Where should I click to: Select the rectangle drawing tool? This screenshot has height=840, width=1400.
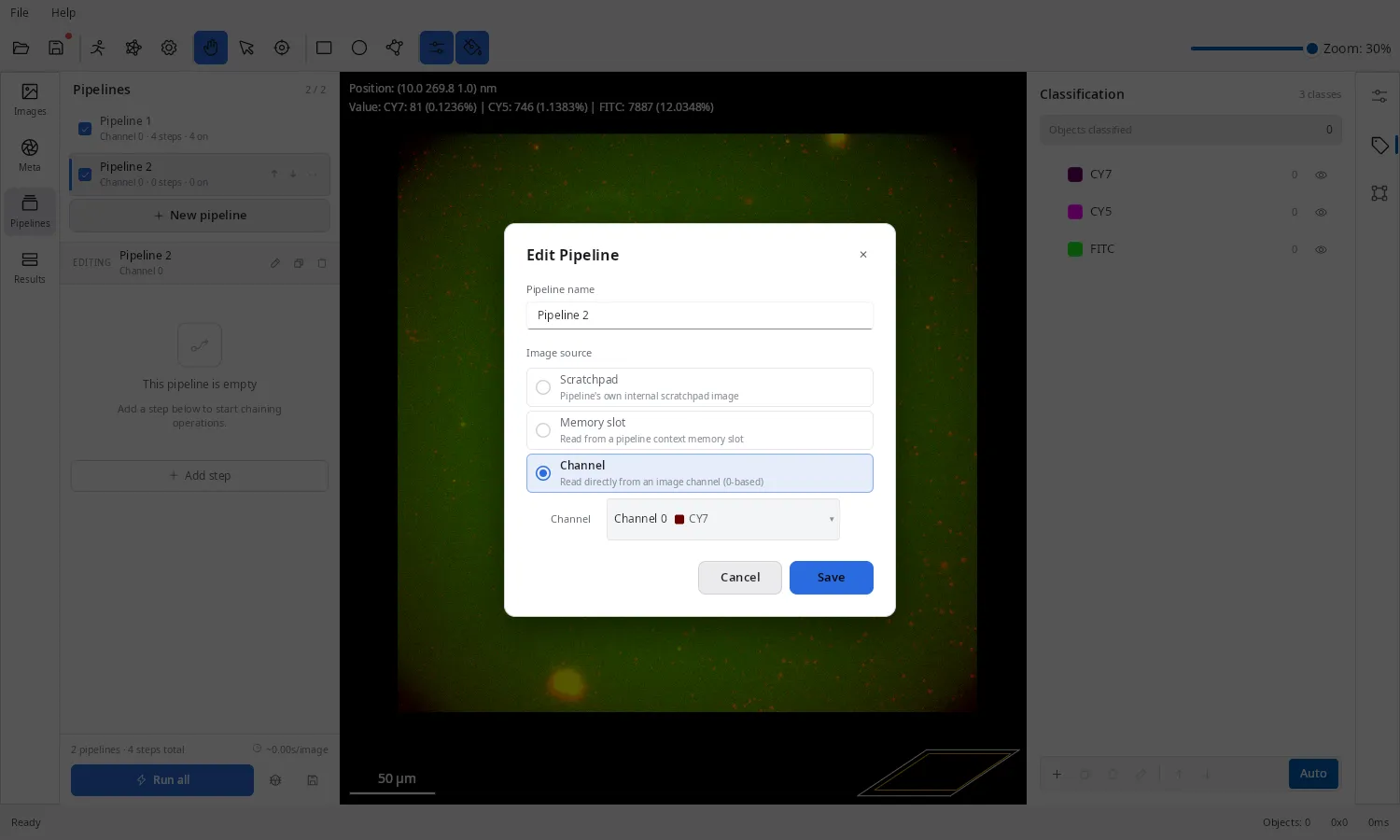pos(324,48)
